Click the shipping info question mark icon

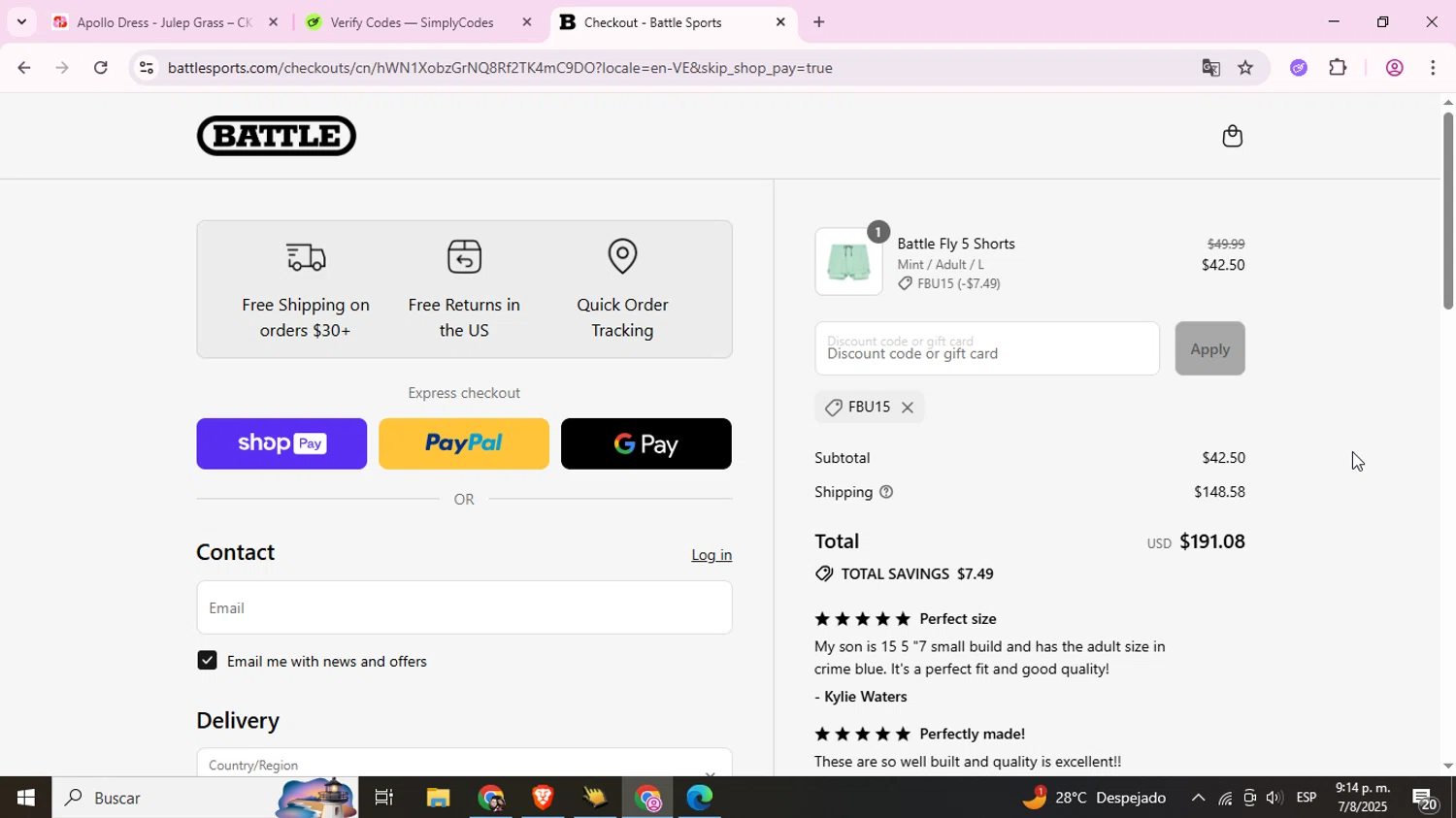pos(885,492)
